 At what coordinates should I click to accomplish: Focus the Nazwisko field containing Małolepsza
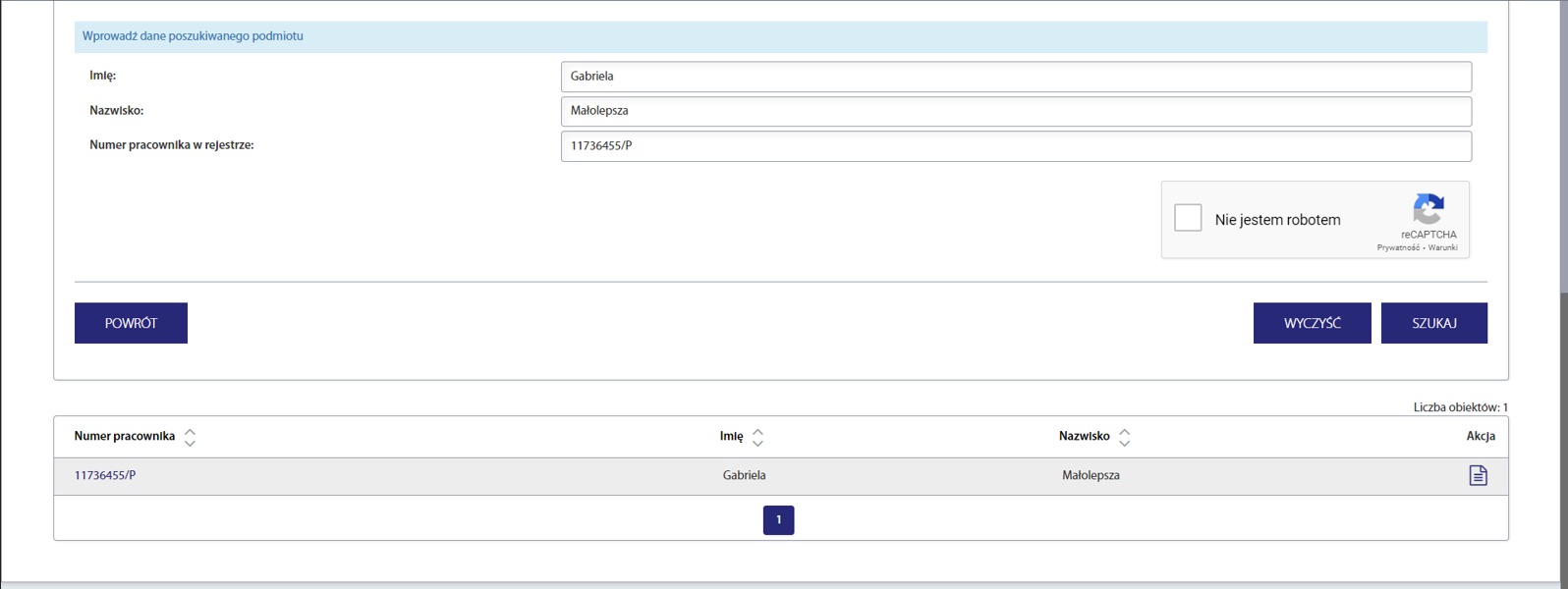click(x=1016, y=111)
